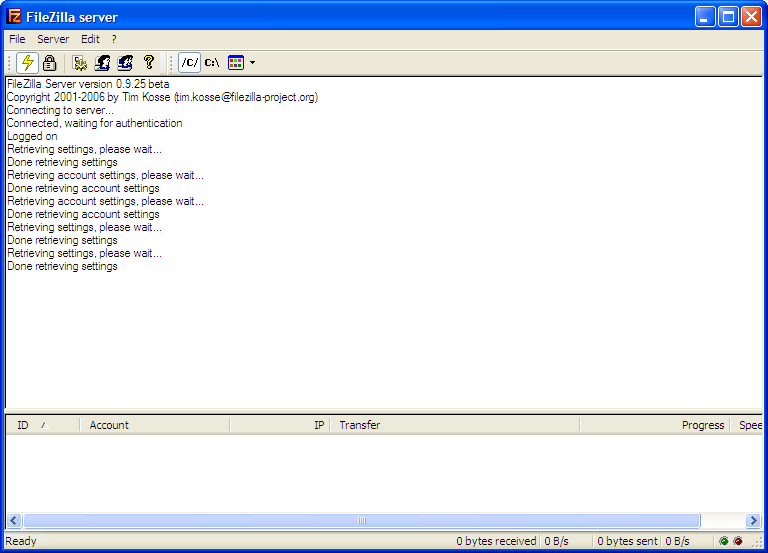Open the groups accounts icon
The image size is (768, 553).
pos(125,63)
